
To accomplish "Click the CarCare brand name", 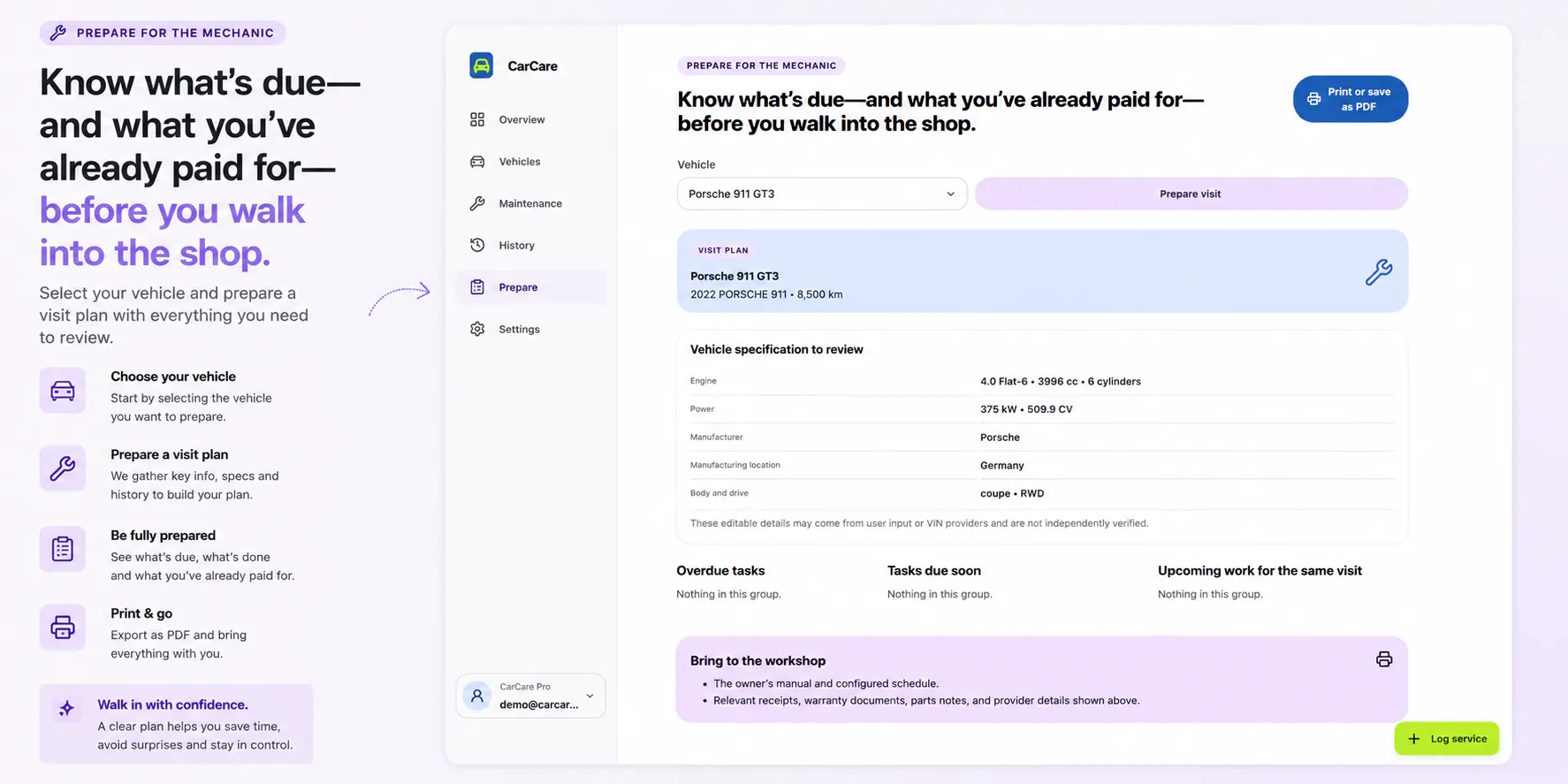I will [x=532, y=66].
